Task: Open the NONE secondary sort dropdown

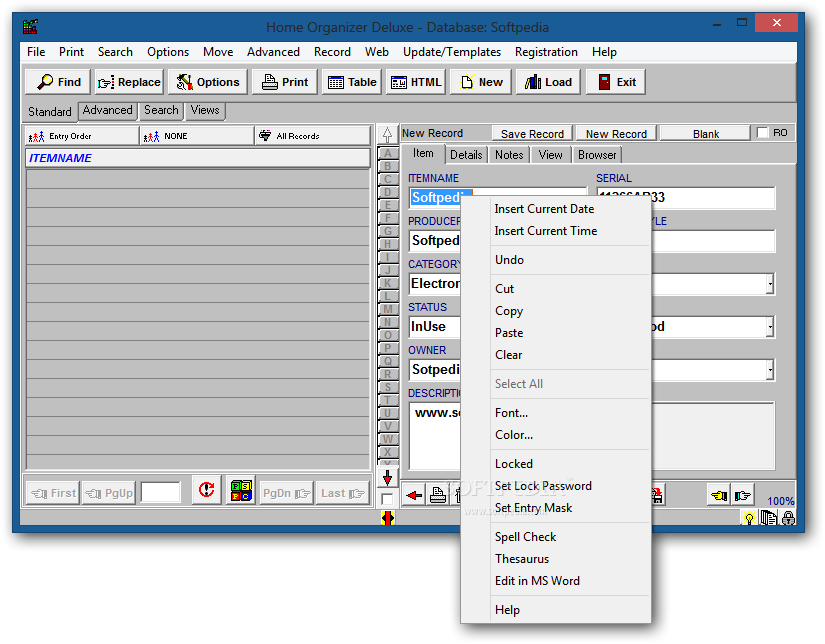Action: tap(197, 136)
